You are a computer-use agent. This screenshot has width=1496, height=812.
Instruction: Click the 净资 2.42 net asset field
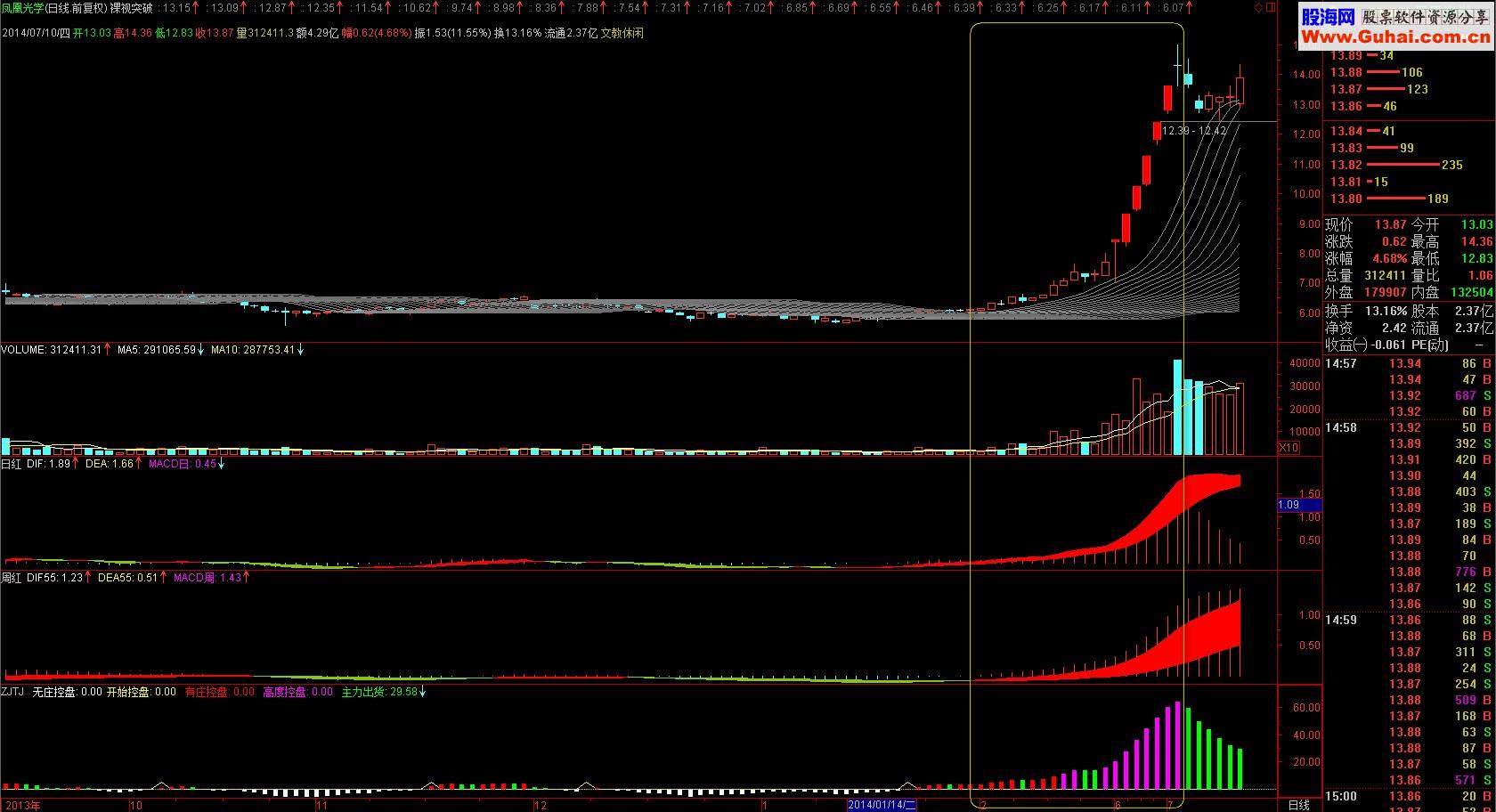1366,328
